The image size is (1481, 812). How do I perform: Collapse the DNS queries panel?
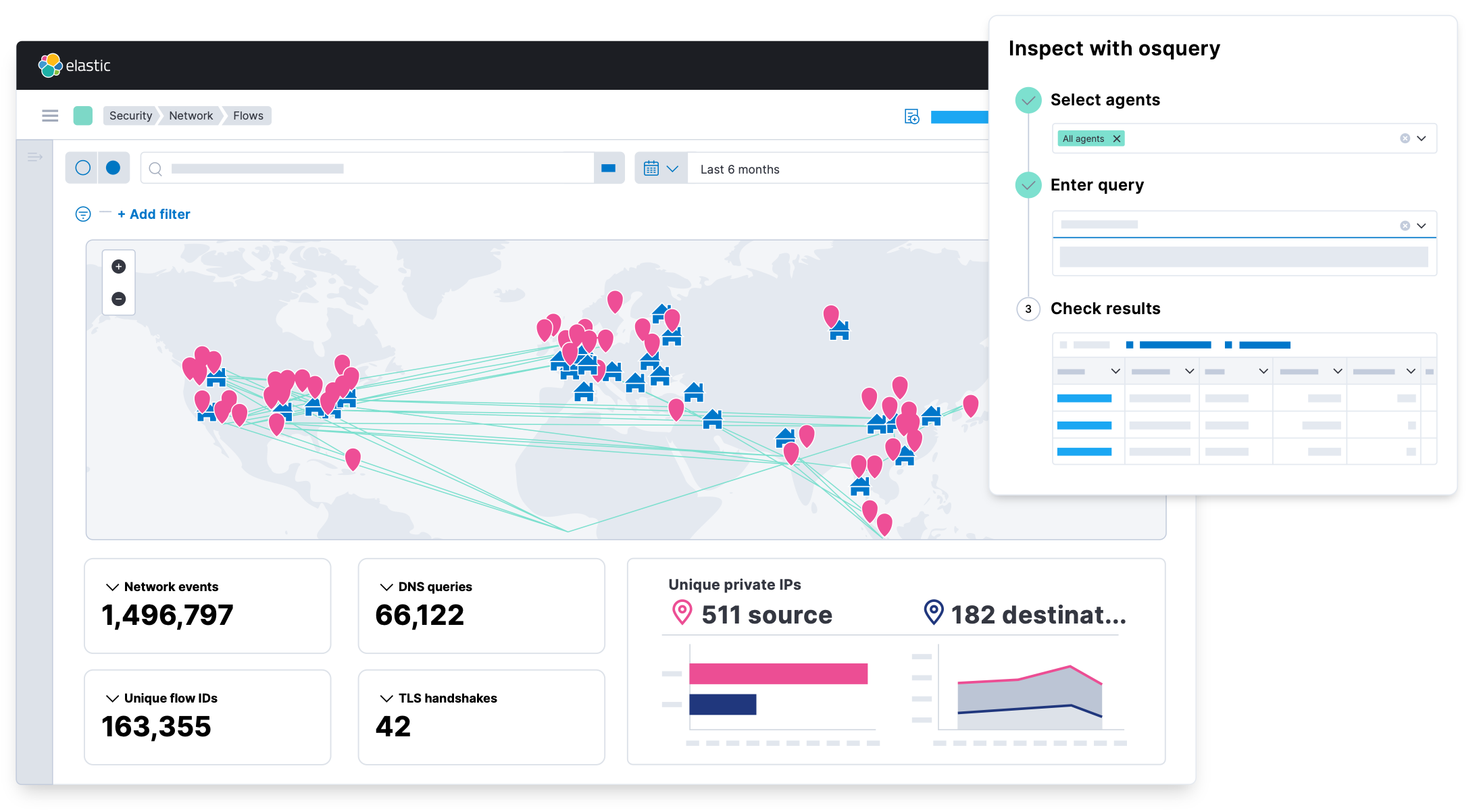pos(386,587)
